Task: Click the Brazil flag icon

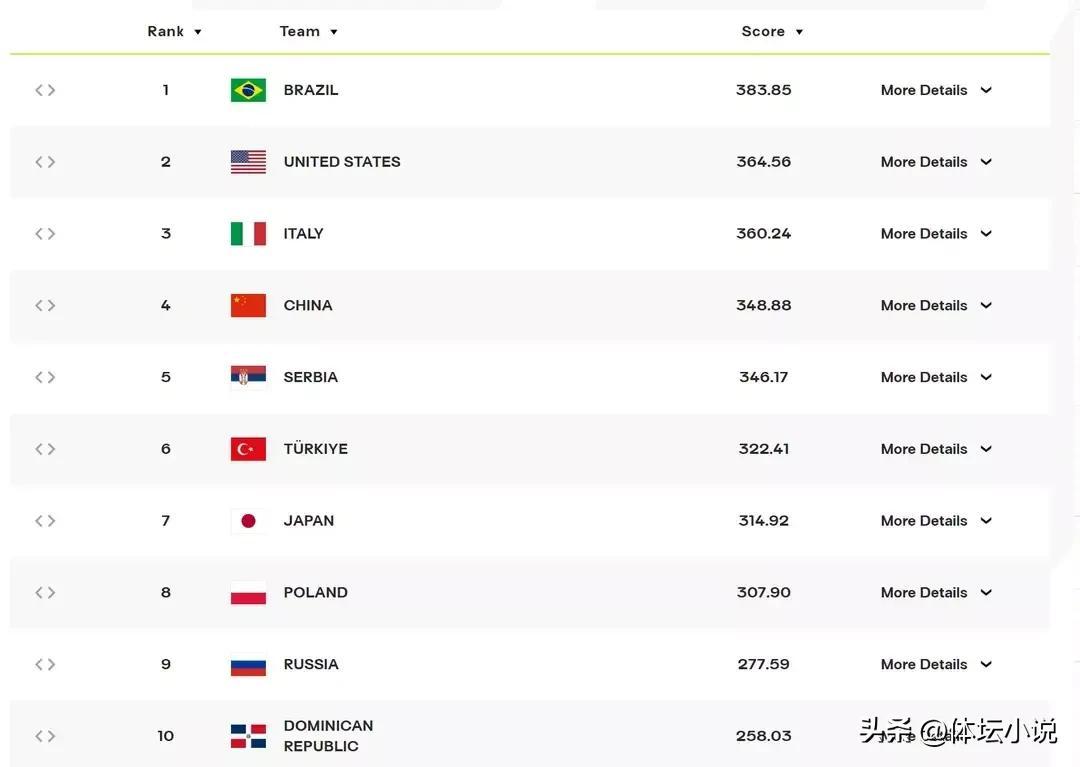Action: point(248,90)
